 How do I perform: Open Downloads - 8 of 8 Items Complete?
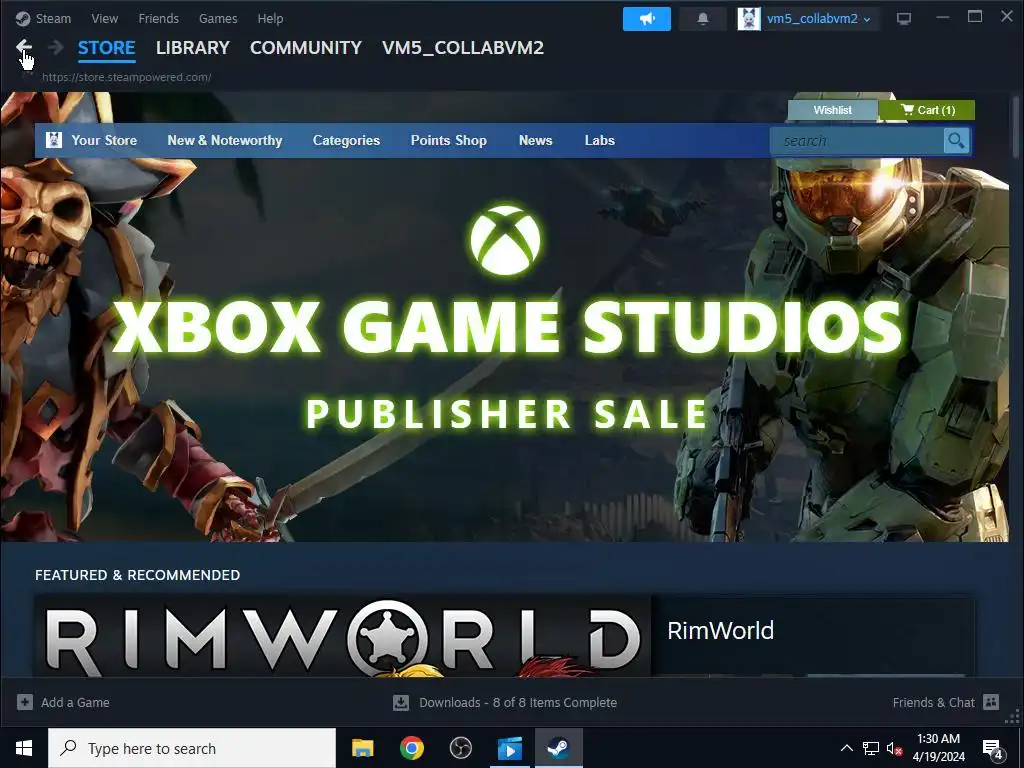[x=518, y=703]
